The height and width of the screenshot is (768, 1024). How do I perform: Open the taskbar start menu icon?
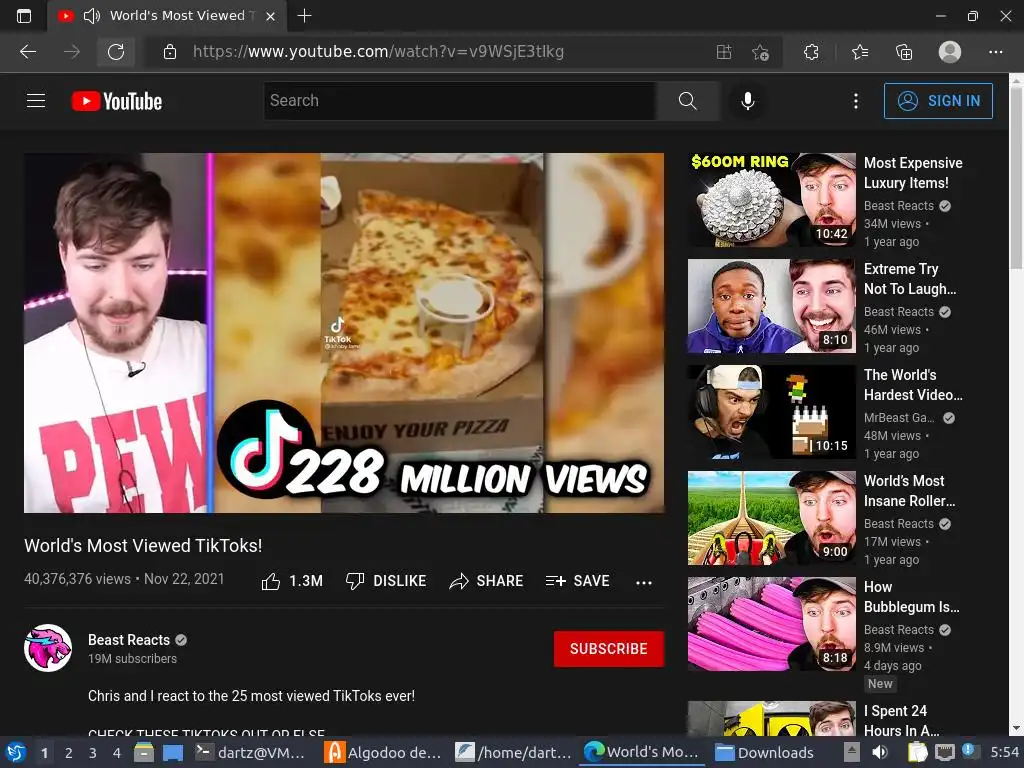coord(16,752)
